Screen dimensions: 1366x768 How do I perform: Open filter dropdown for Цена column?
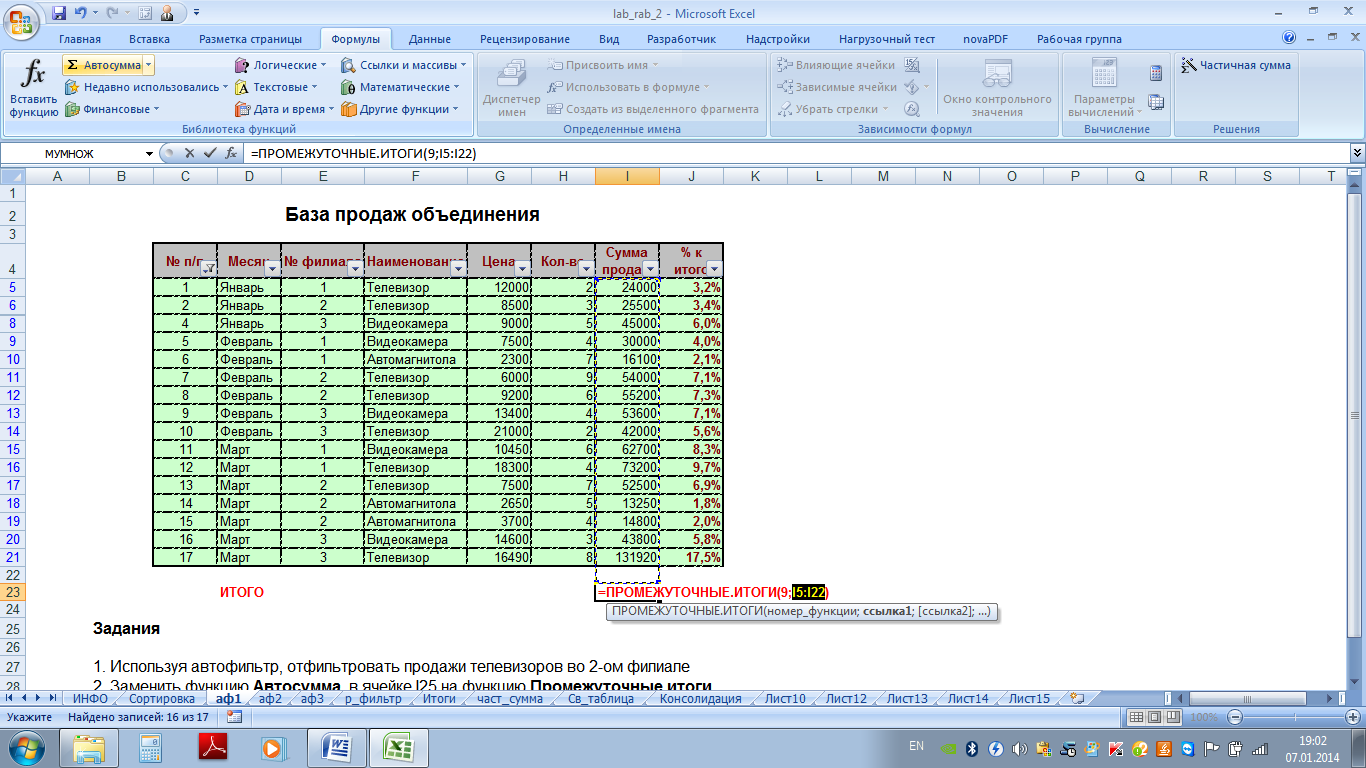[x=521, y=268]
